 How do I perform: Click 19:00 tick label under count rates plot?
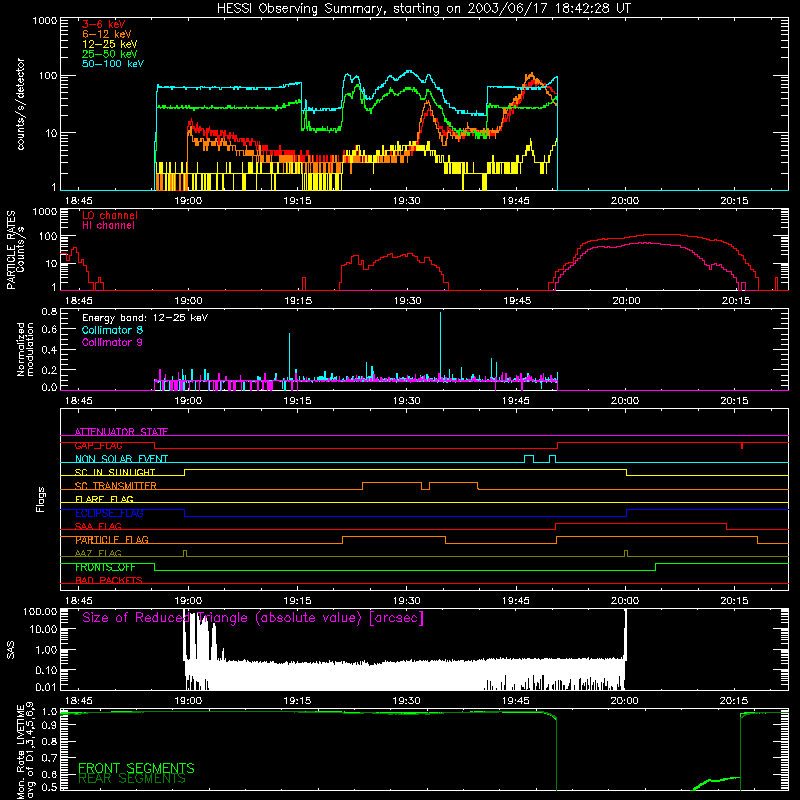[x=188, y=201]
